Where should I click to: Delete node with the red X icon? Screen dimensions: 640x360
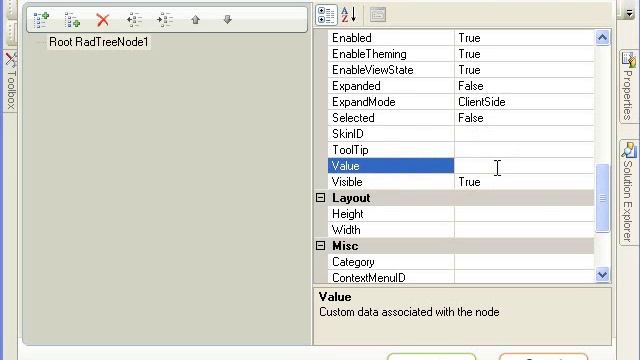(103, 20)
